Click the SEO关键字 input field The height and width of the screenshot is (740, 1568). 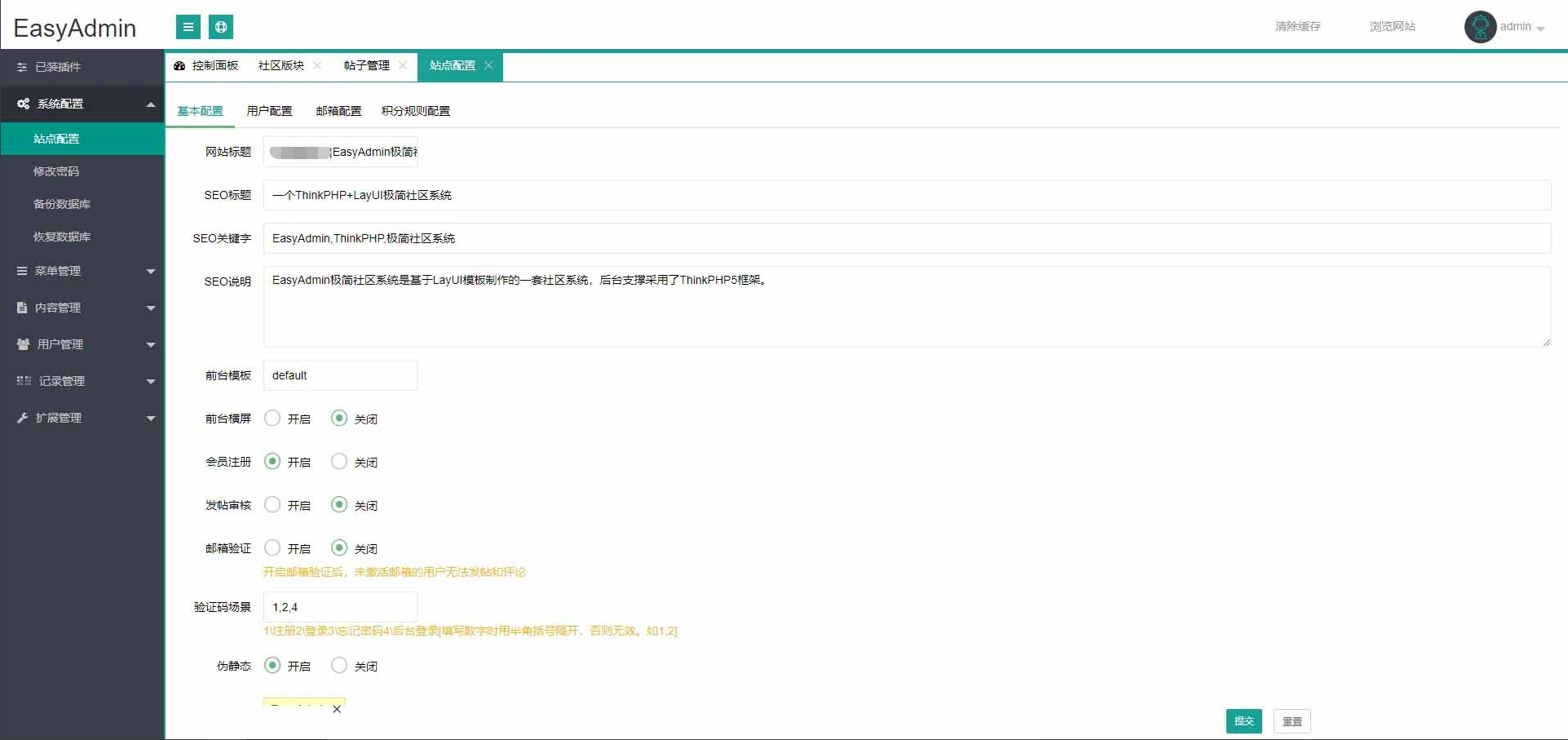[652, 238]
